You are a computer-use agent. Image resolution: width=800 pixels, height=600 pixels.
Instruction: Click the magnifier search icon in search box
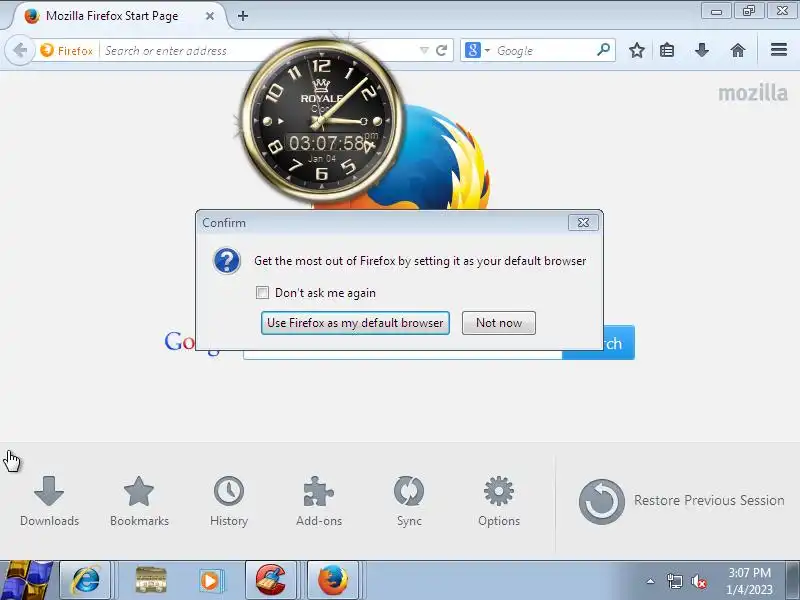pos(604,50)
